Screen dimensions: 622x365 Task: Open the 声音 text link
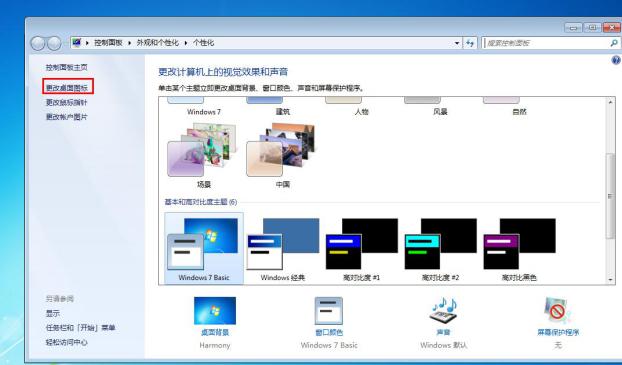(x=443, y=332)
